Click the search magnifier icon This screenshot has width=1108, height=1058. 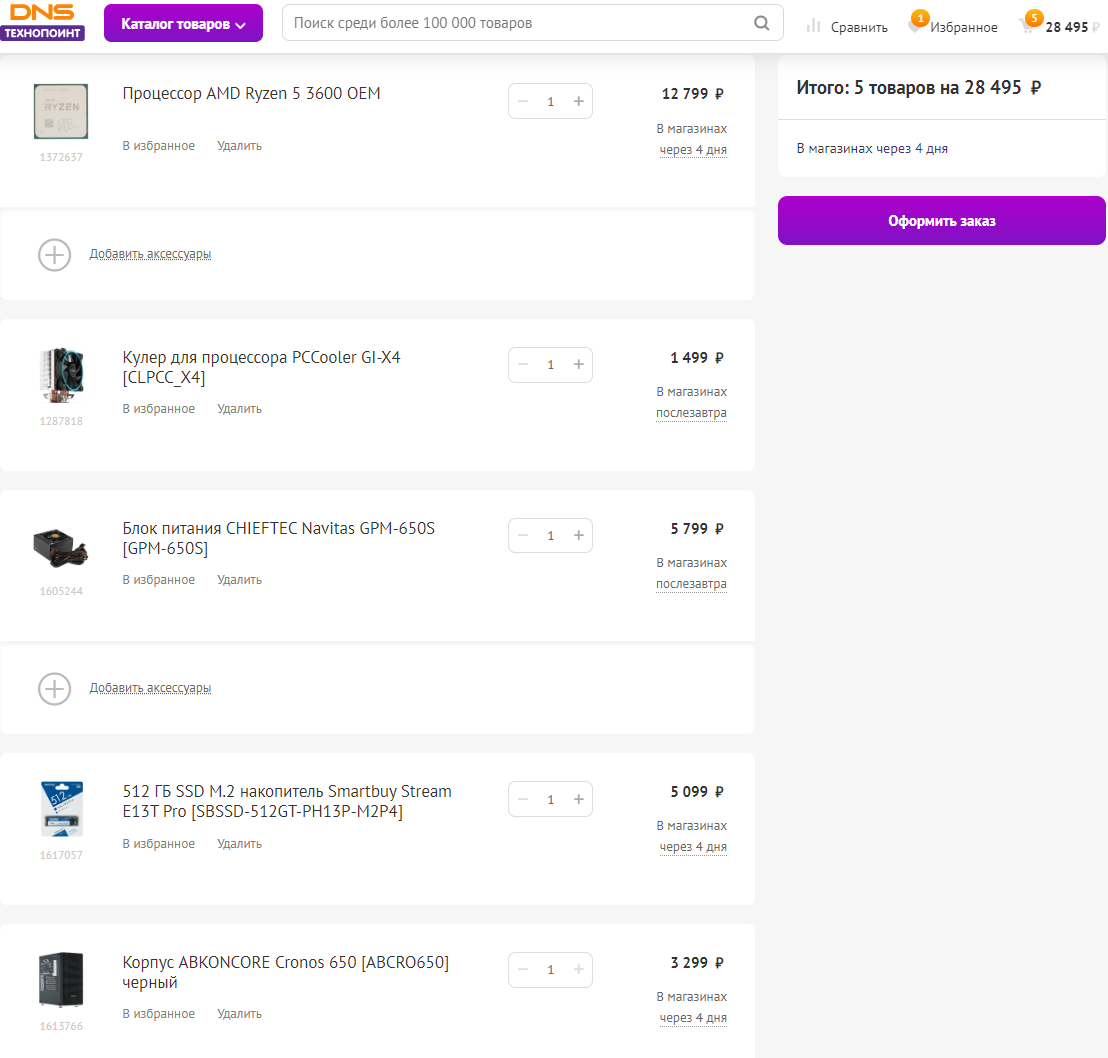(x=762, y=23)
